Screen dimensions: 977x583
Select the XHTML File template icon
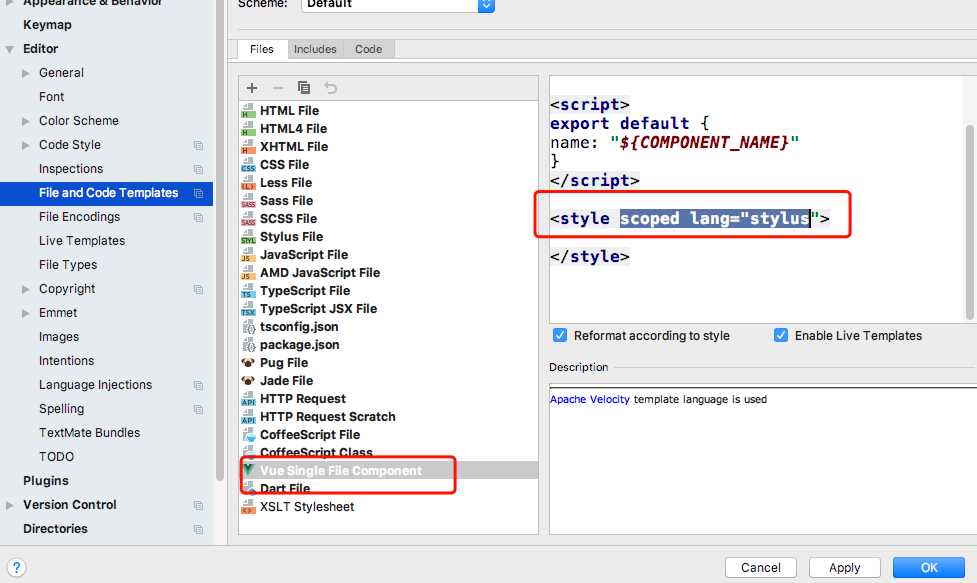[248, 147]
